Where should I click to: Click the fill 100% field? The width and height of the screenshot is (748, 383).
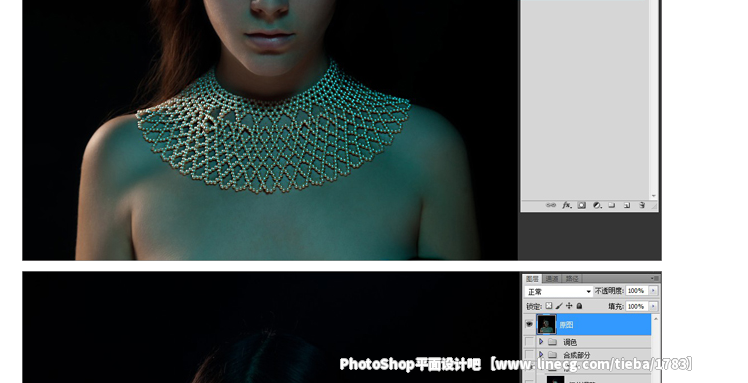tap(637, 306)
